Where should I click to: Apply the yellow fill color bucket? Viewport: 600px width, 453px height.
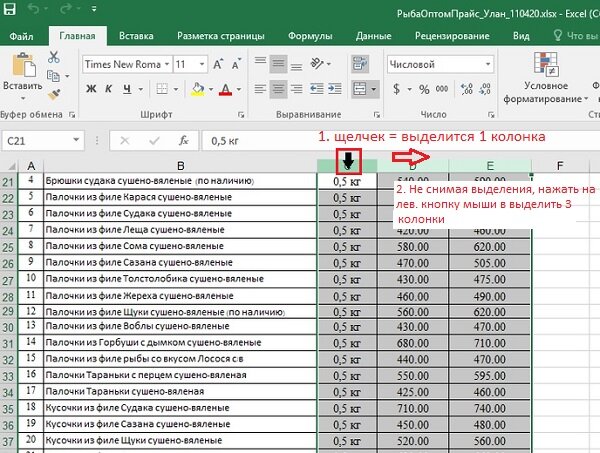[198, 89]
